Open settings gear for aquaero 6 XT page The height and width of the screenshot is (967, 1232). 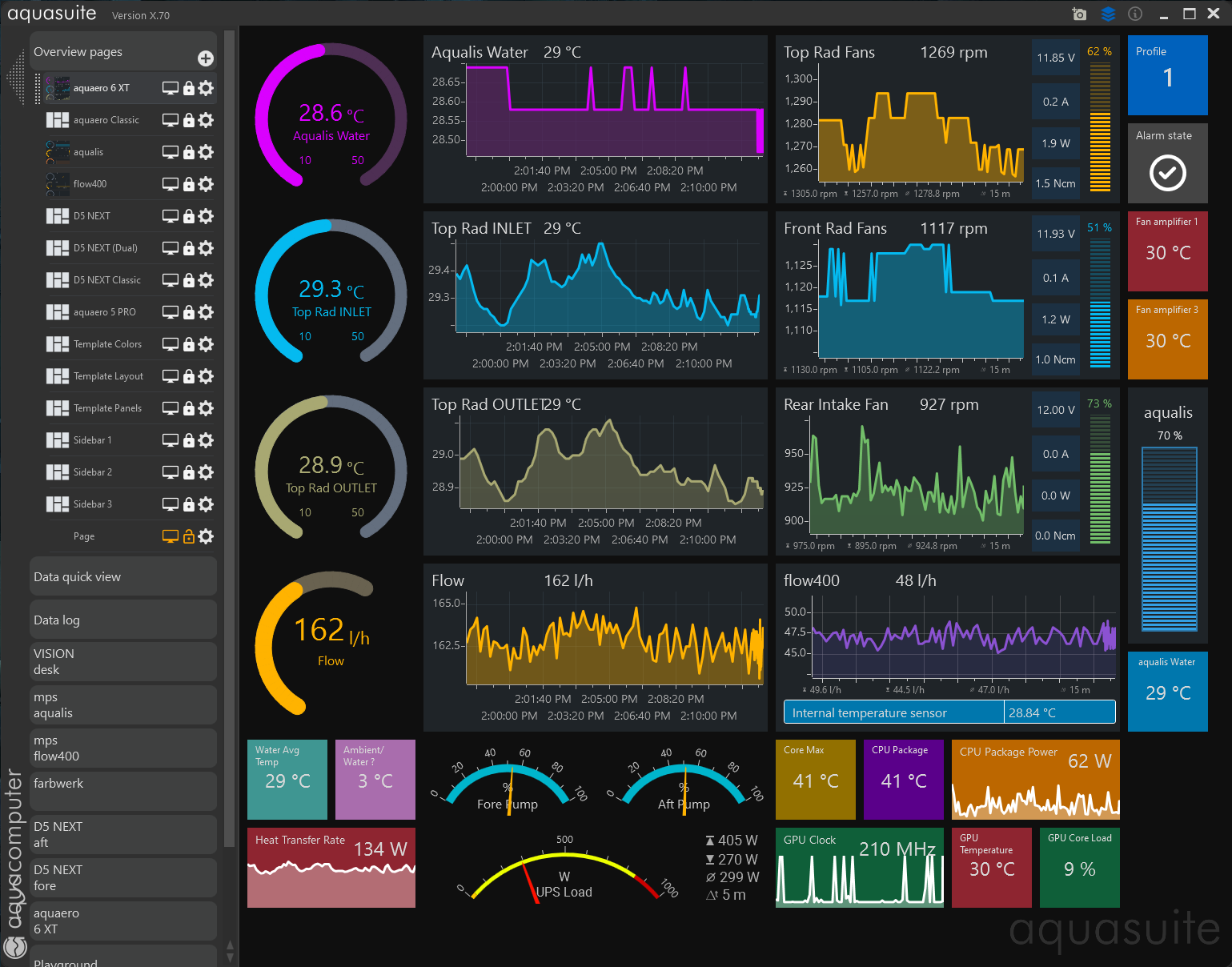click(207, 88)
